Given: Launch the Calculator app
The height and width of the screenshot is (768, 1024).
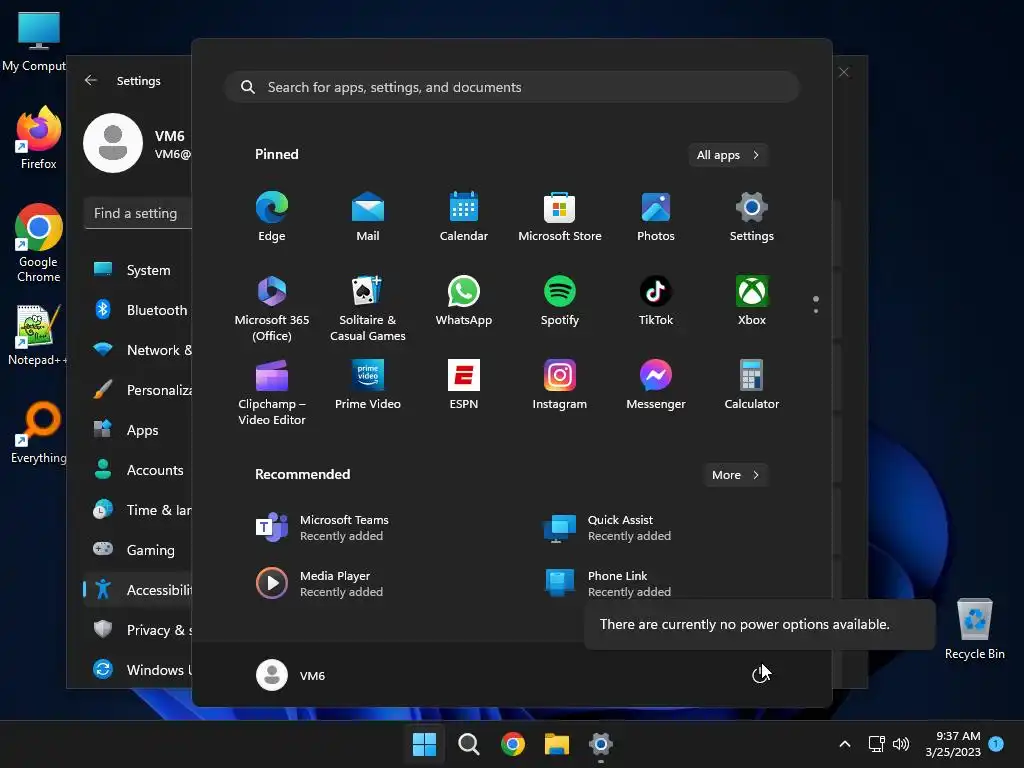Looking at the screenshot, I should (x=752, y=385).
